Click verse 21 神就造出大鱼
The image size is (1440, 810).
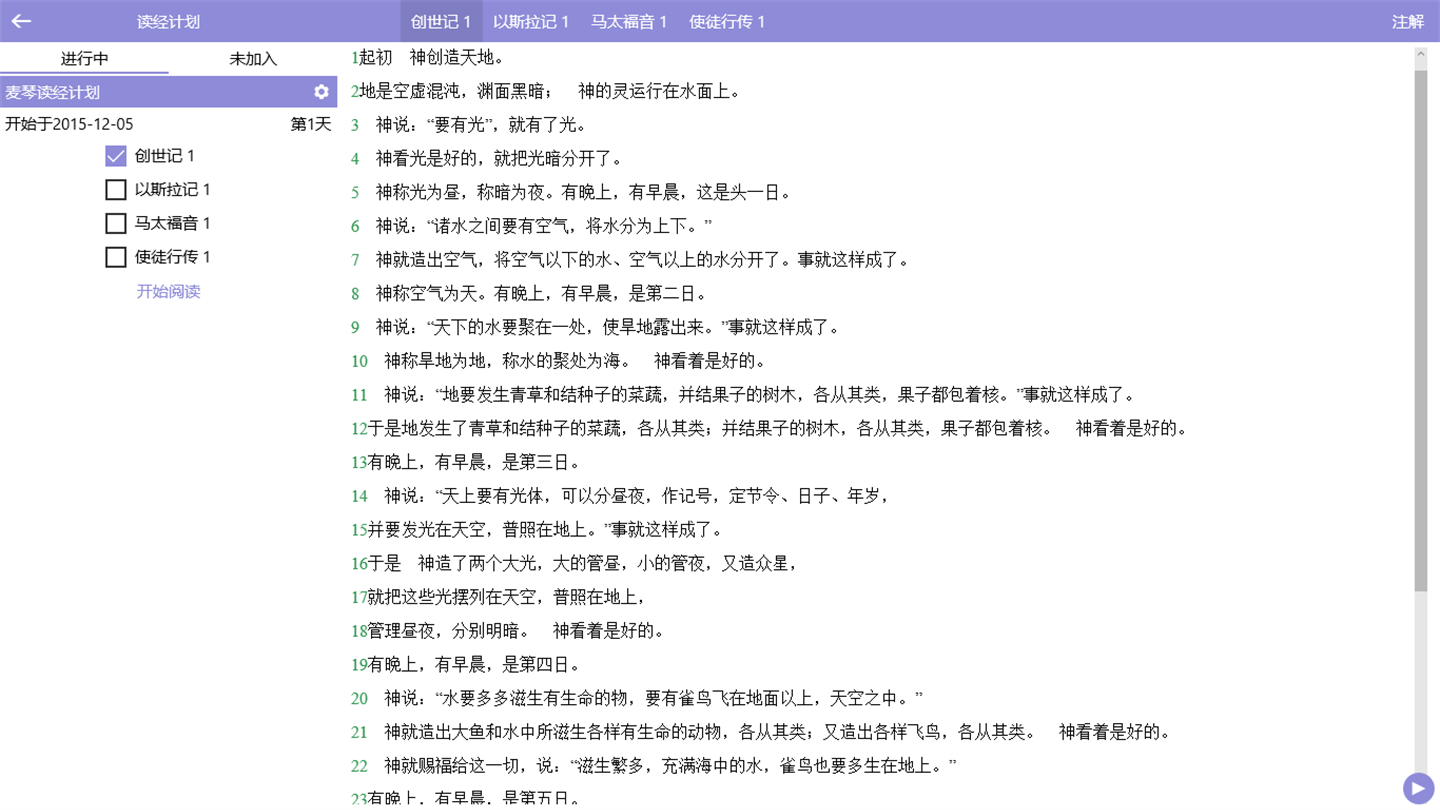(x=761, y=732)
